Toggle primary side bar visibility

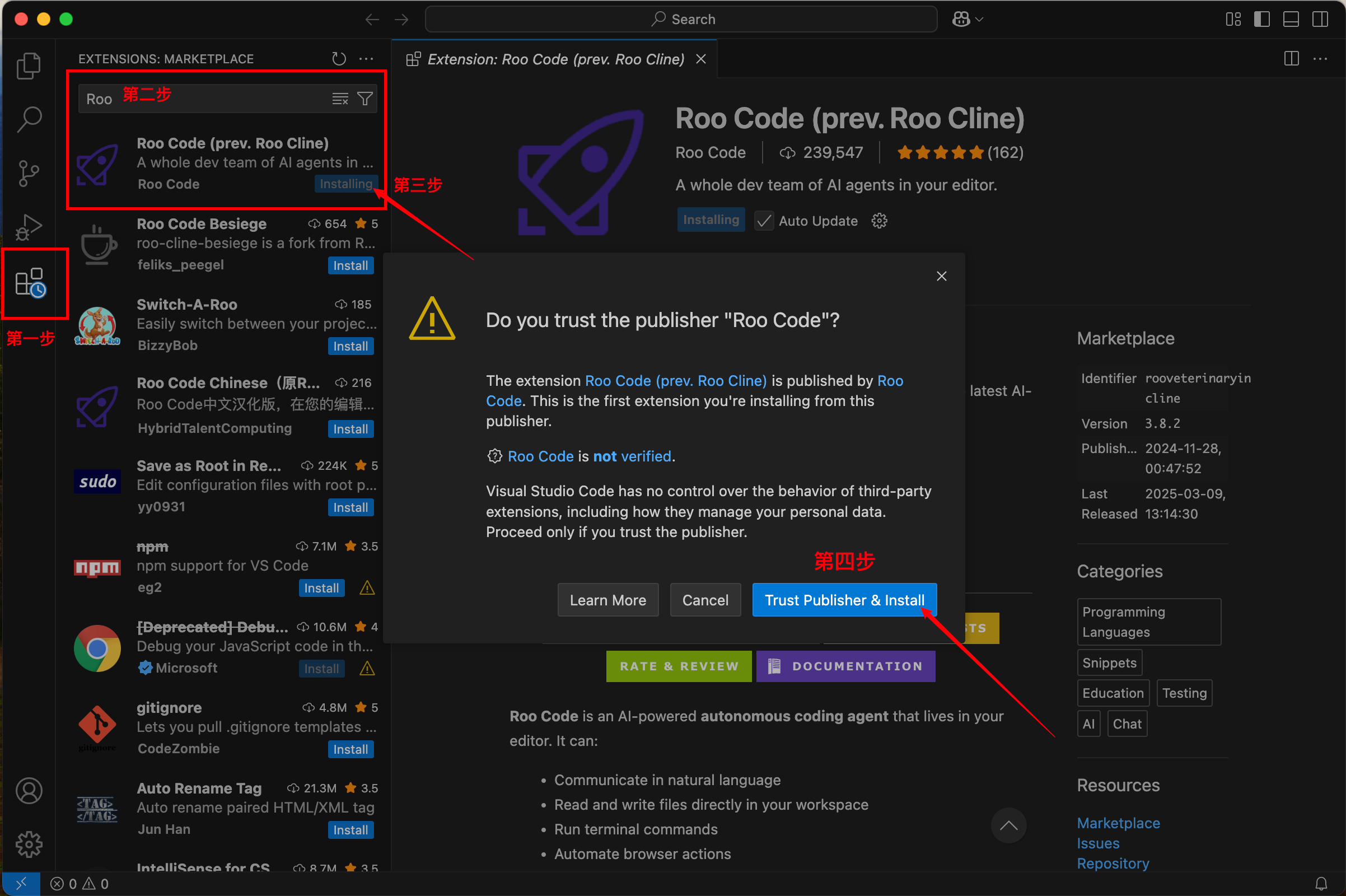1261,20
